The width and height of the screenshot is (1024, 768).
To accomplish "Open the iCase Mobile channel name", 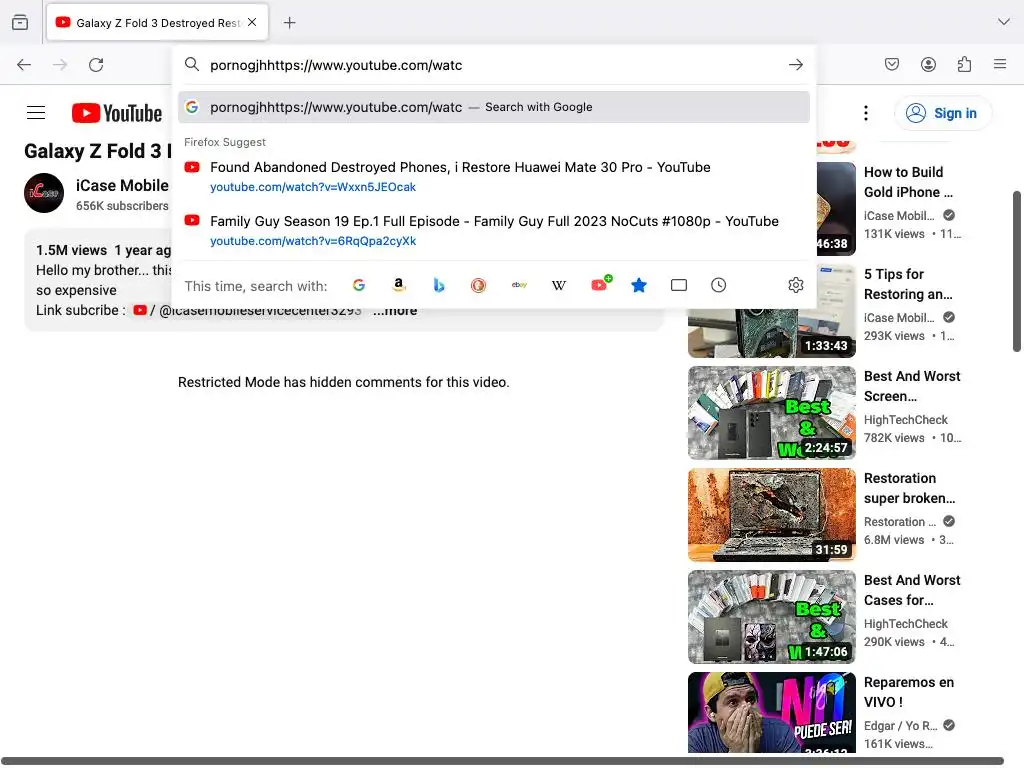I will 122,185.
